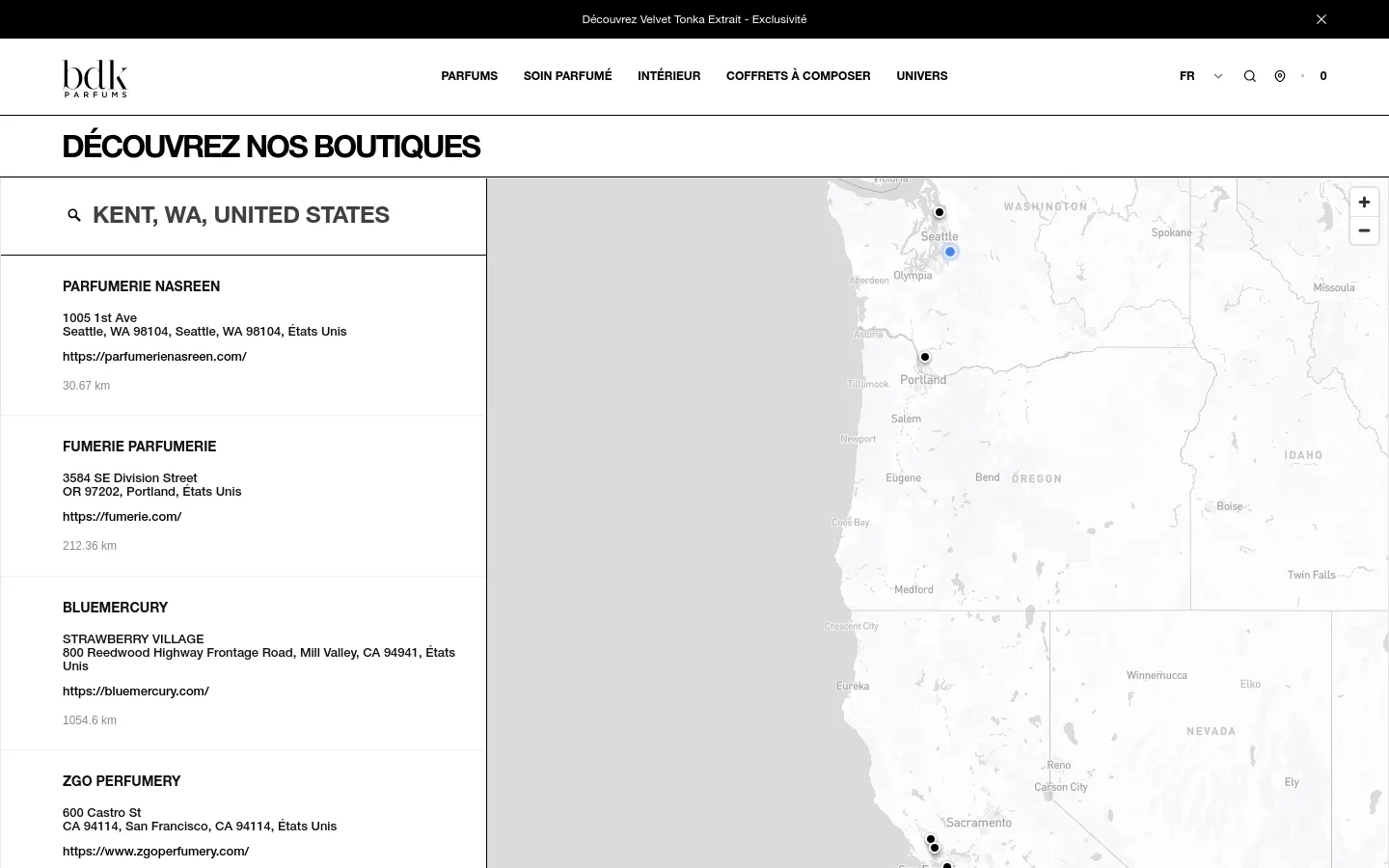Click the Velvet Tonka Extrait promo text
Screen dimensions: 1389x868
(x=694, y=19)
